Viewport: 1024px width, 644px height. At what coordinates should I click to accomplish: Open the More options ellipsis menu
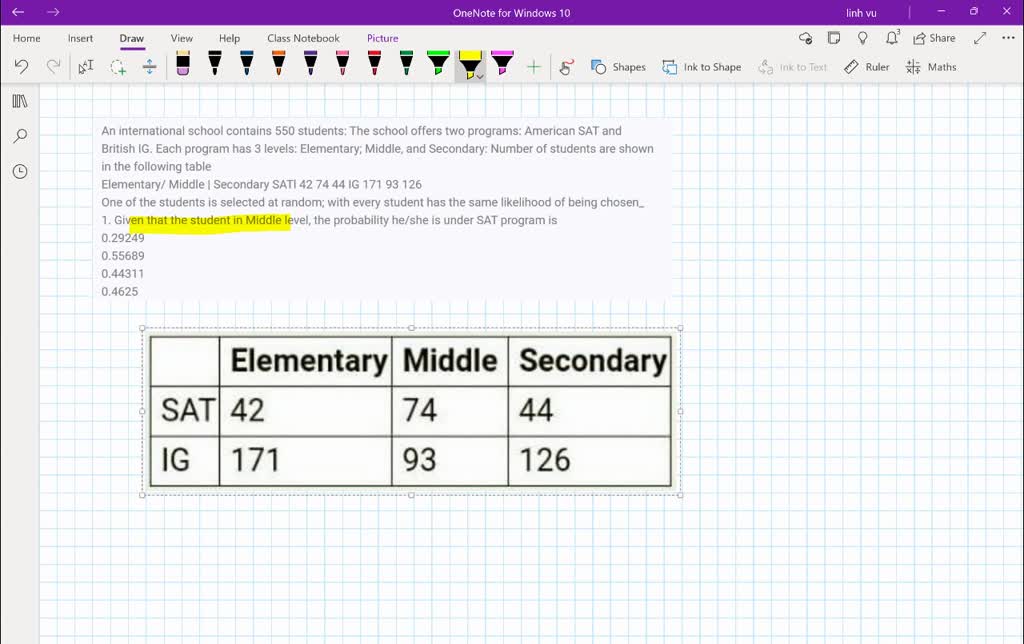[x=1007, y=37]
